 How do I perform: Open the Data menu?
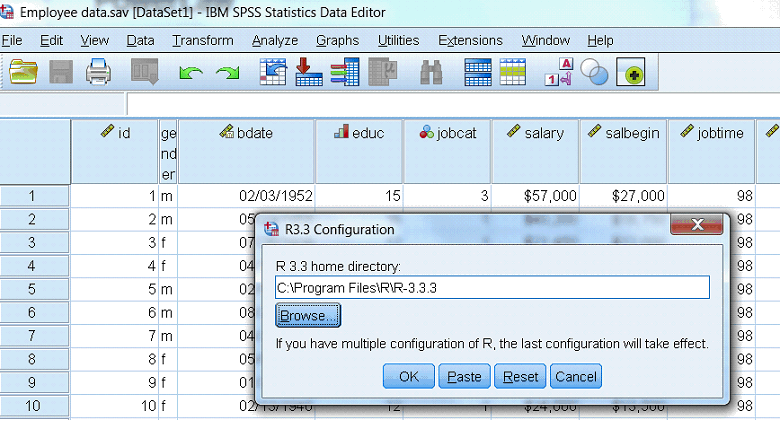(x=140, y=40)
